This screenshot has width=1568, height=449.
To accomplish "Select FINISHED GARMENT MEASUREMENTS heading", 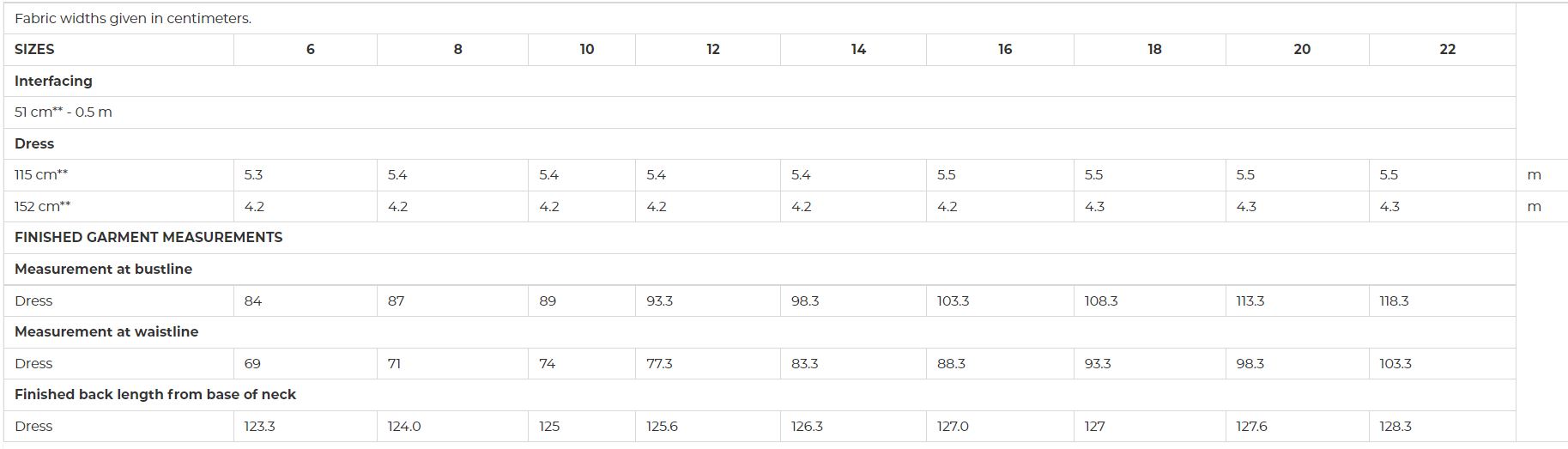I will point(148,238).
